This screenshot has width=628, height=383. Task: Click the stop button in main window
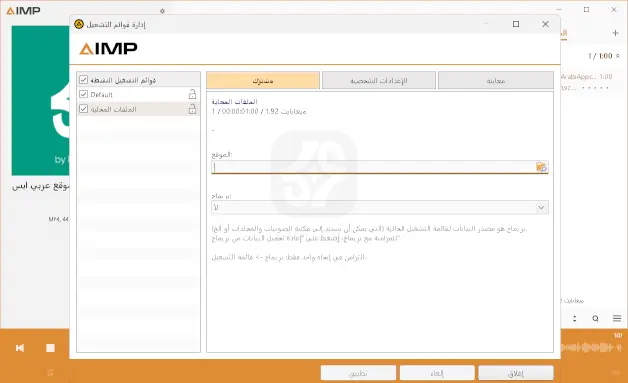point(50,348)
